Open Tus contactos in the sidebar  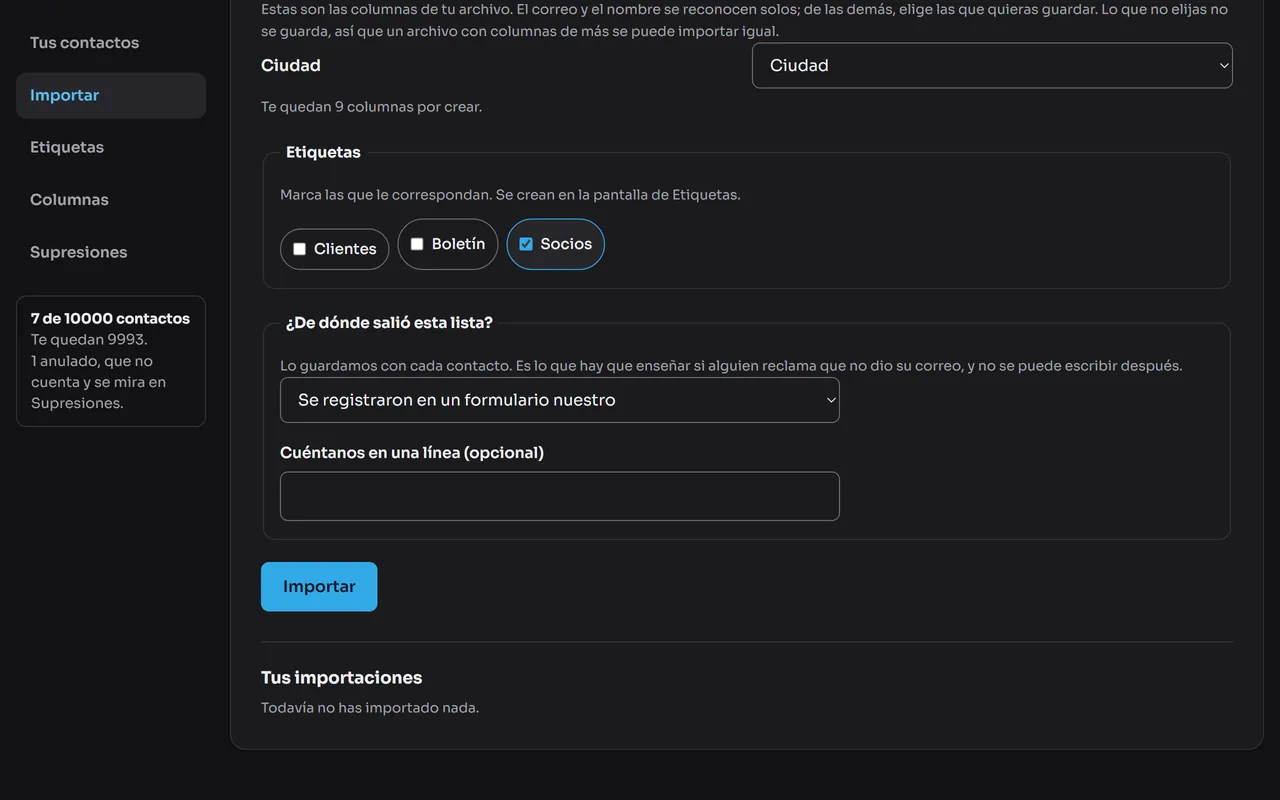(x=85, y=43)
